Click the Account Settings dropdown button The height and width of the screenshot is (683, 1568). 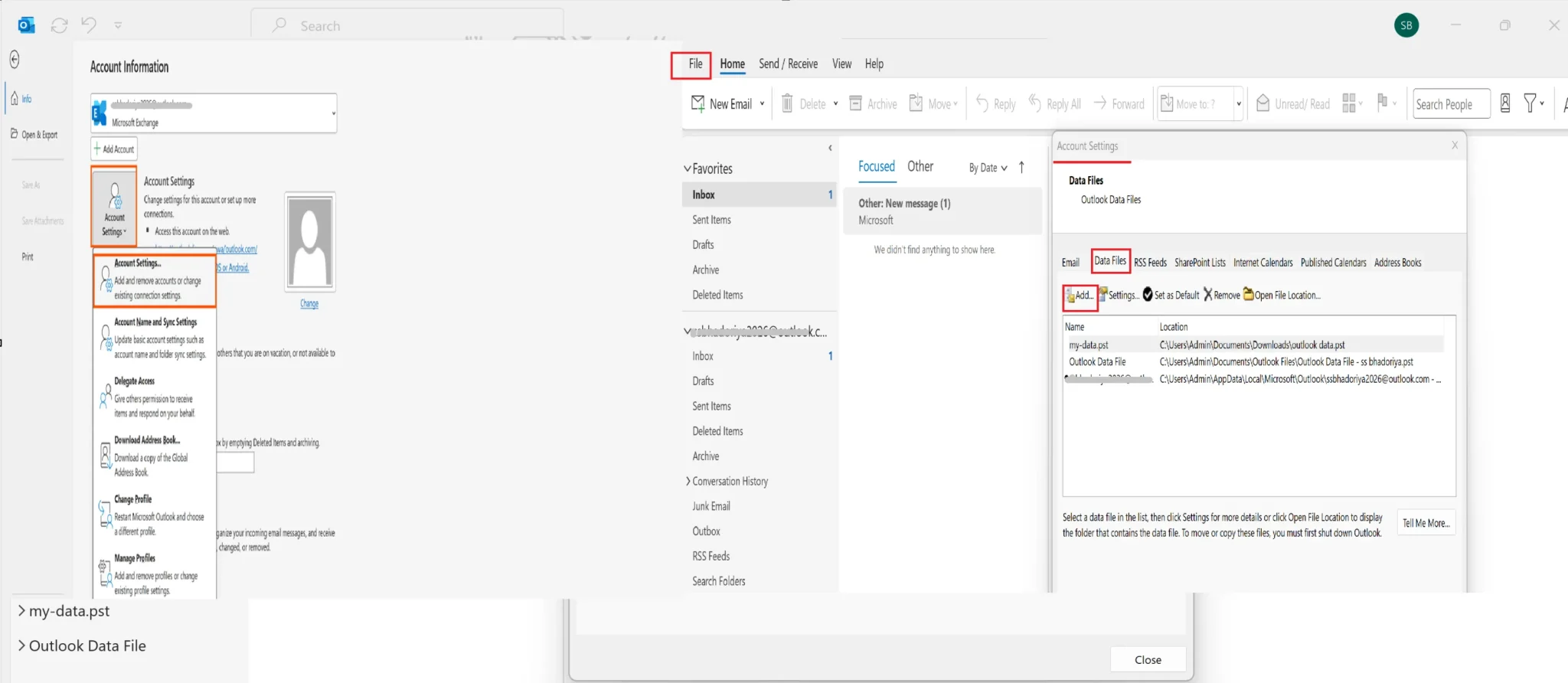(114, 206)
